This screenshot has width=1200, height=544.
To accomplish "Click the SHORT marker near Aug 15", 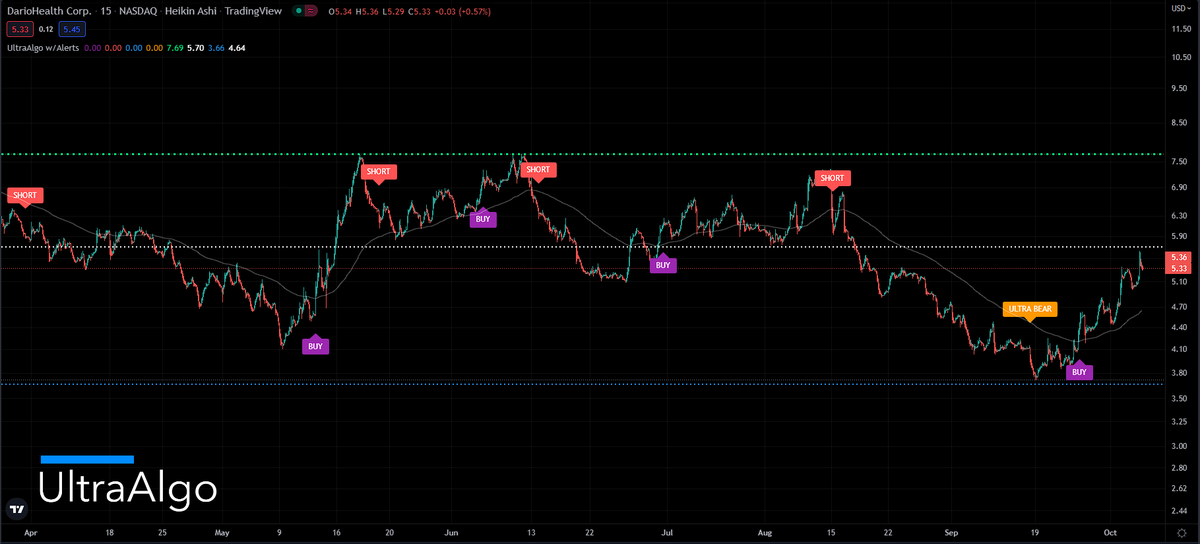I will (831, 179).
